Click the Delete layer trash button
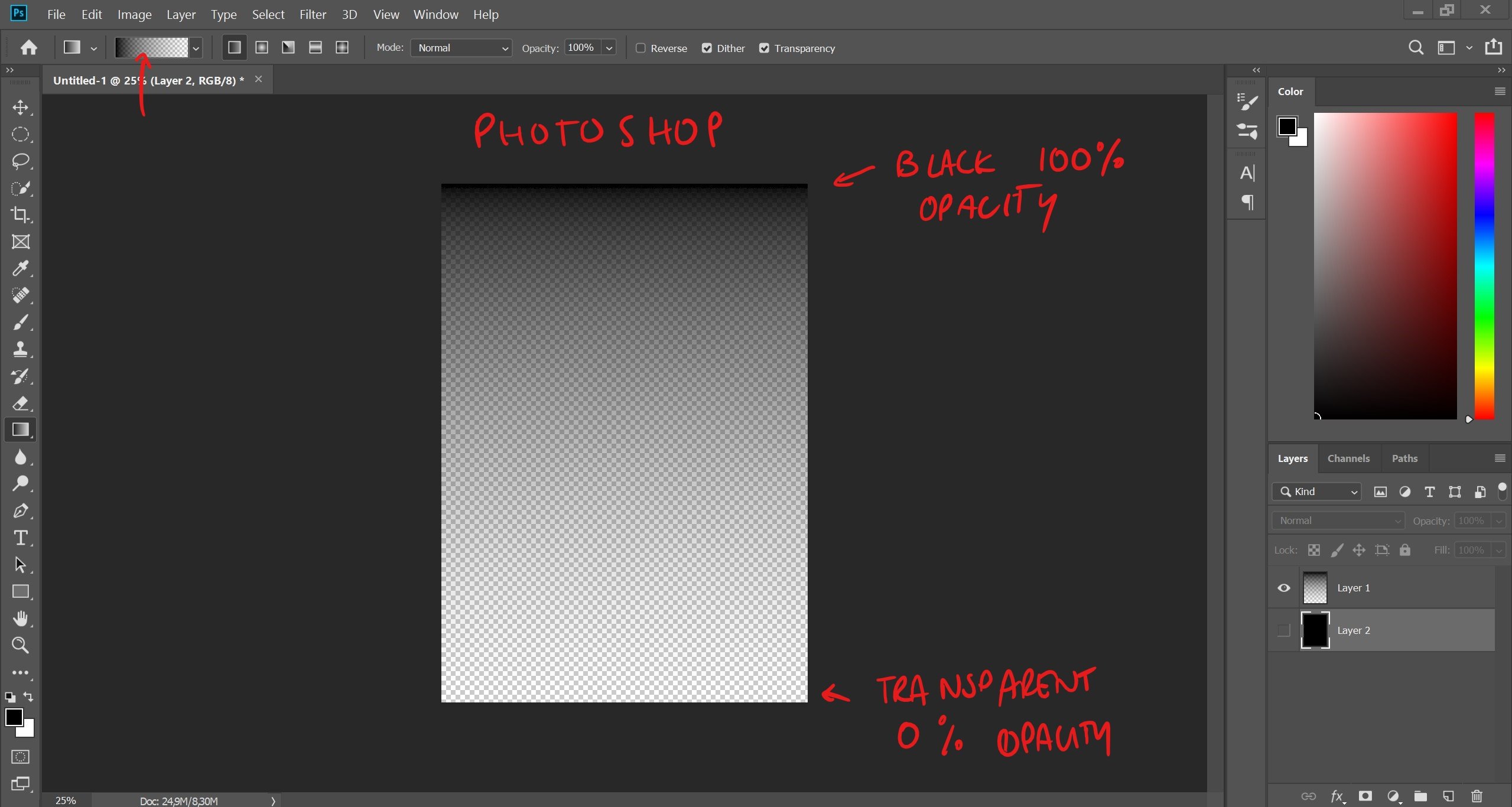 click(x=1477, y=796)
